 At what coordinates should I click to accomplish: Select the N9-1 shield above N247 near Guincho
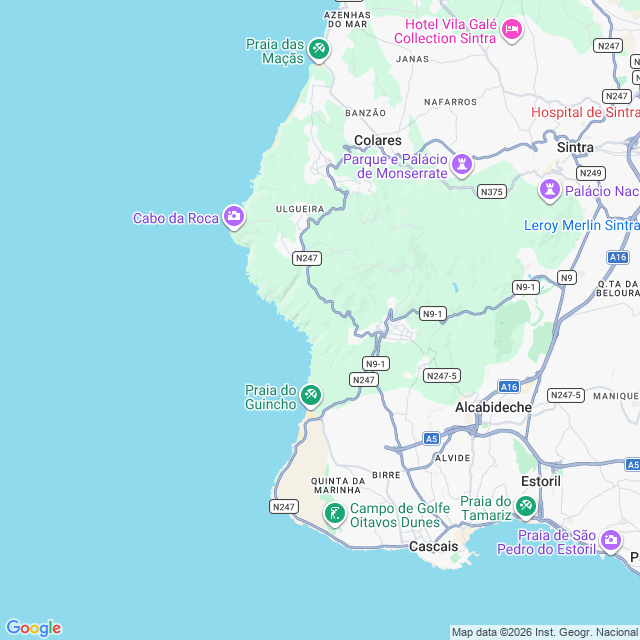click(376, 363)
